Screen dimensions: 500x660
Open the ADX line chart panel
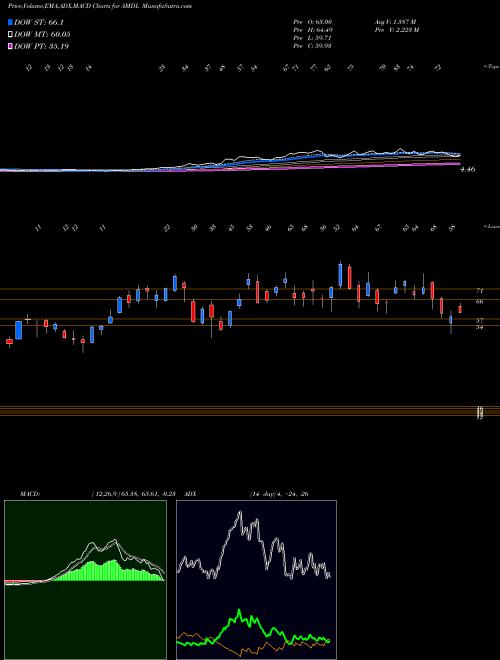coord(256,580)
